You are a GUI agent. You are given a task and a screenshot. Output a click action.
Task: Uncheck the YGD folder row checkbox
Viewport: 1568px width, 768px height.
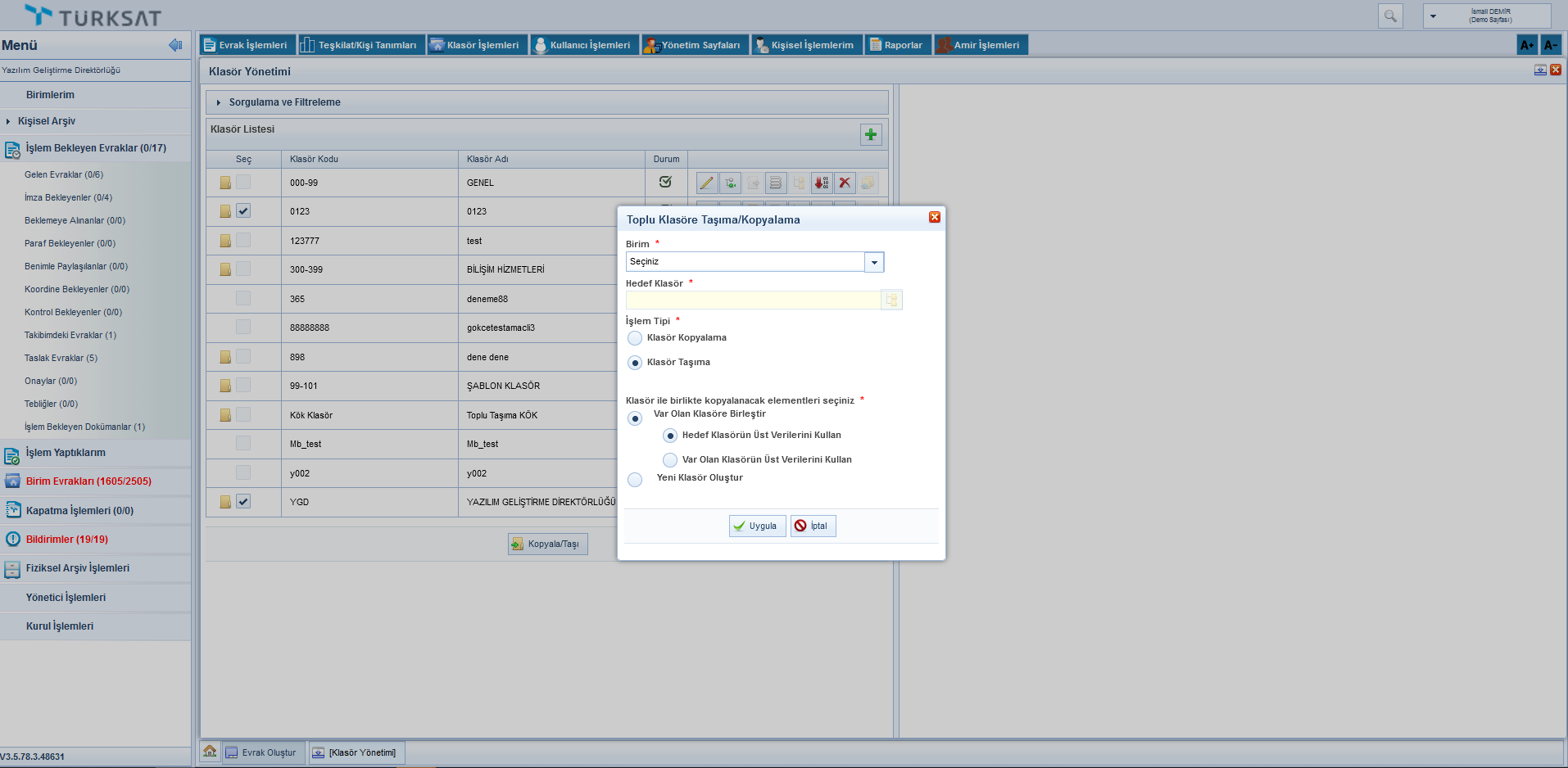click(243, 501)
